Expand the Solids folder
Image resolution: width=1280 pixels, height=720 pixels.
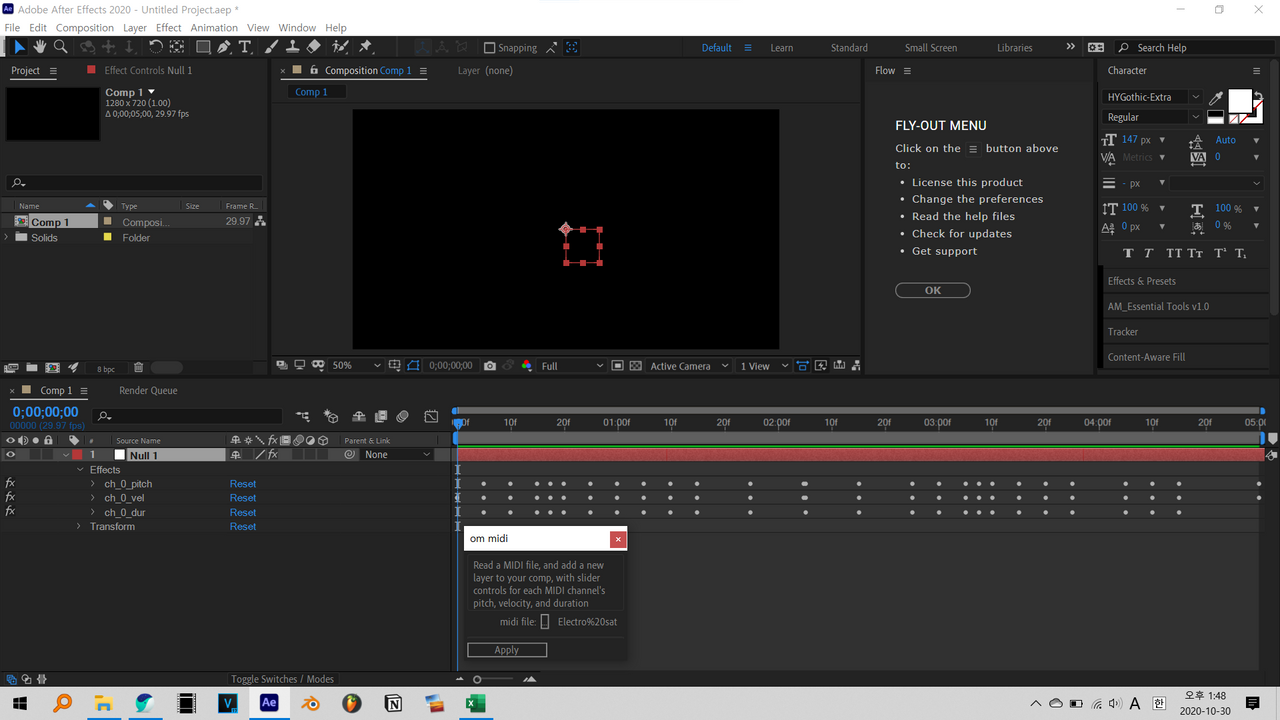pos(7,237)
